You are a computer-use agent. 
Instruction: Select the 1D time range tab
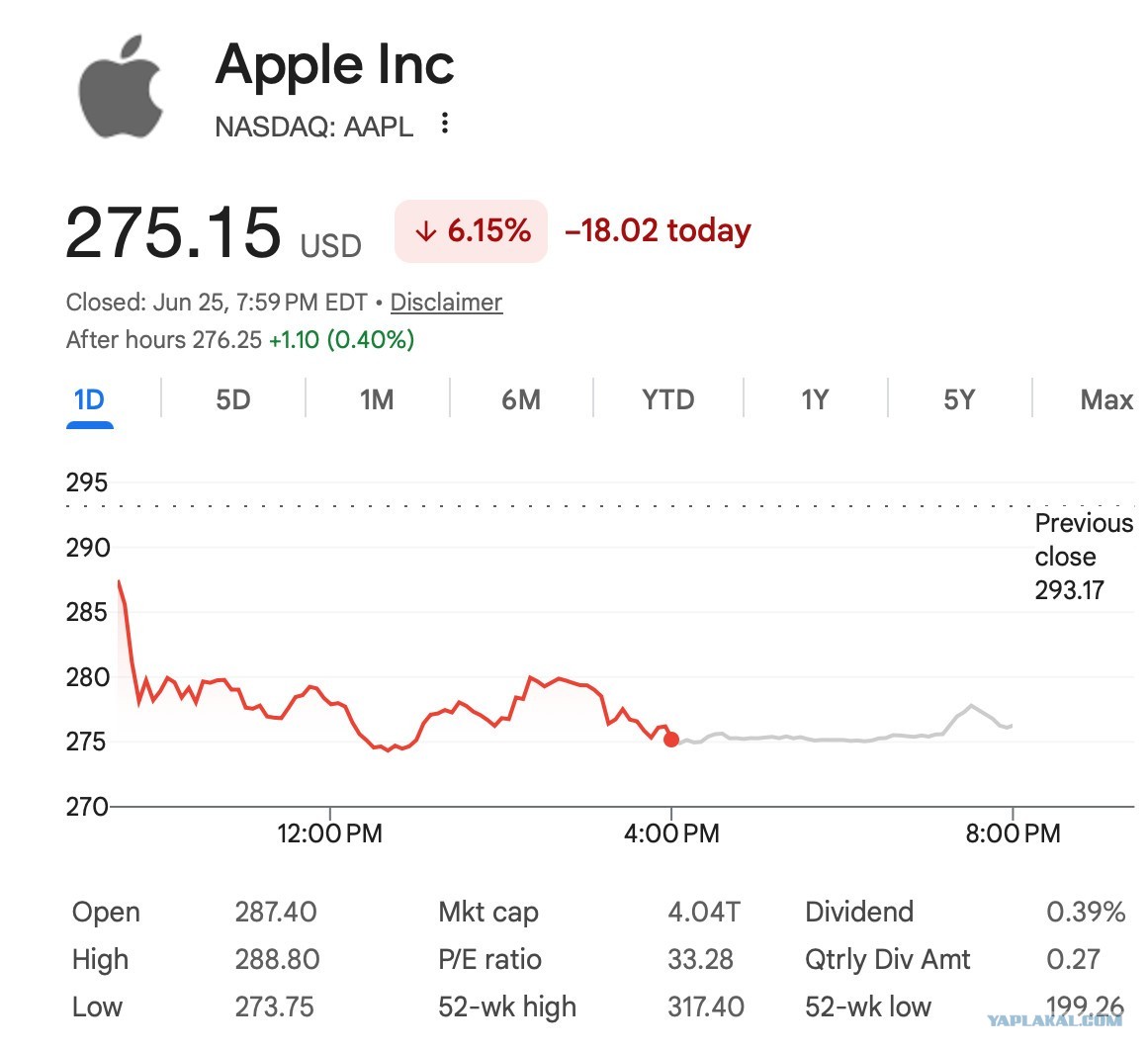[89, 400]
